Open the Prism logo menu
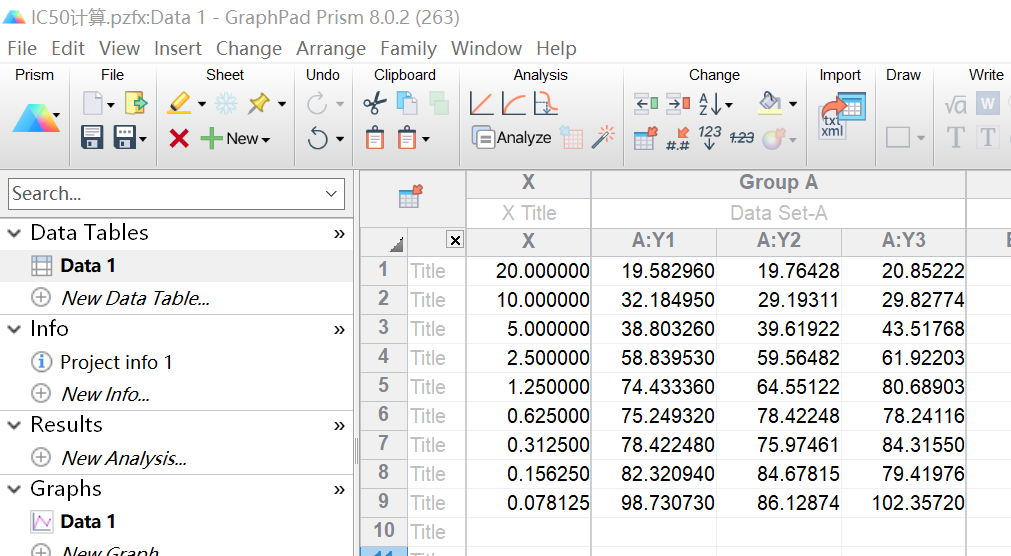1011x556 pixels. pos(36,118)
